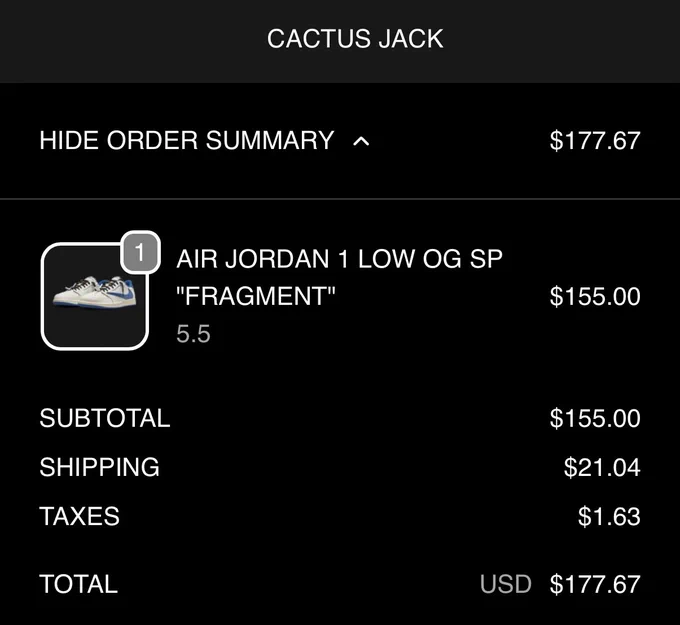Image resolution: width=680 pixels, height=625 pixels.
Task: Click the Air Jordan sneaker thumbnail
Action: (x=95, y=296)
